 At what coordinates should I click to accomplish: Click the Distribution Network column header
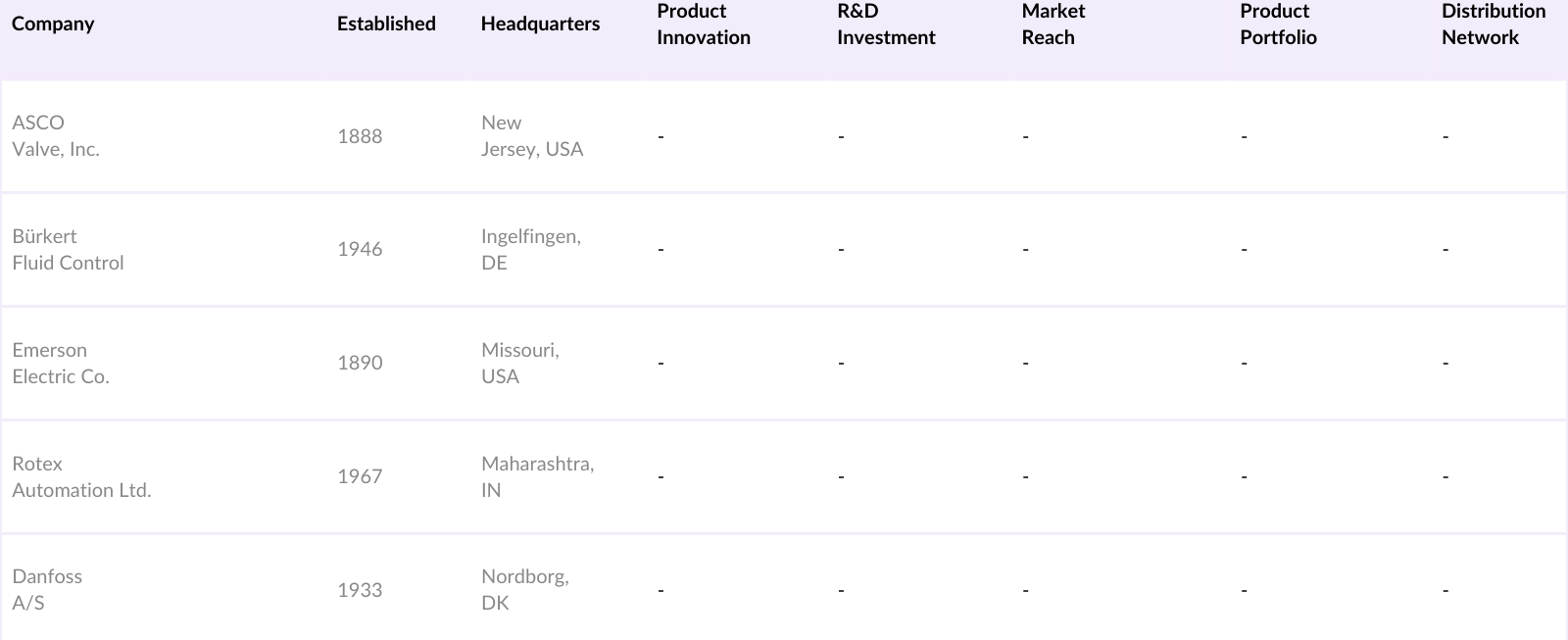(x=1492, y=25)
